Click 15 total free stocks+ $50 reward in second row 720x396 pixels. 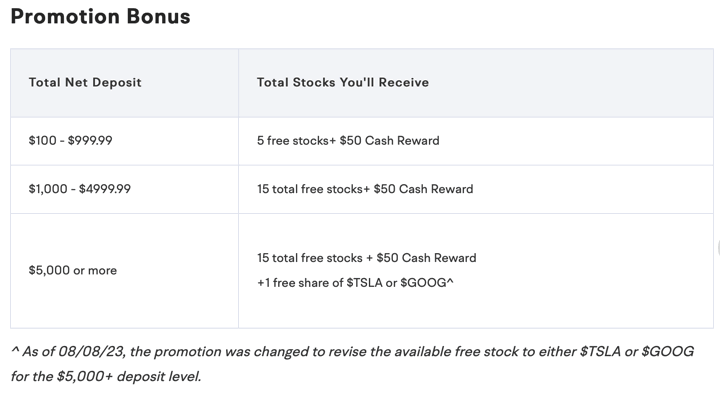(x=365, y=189)
